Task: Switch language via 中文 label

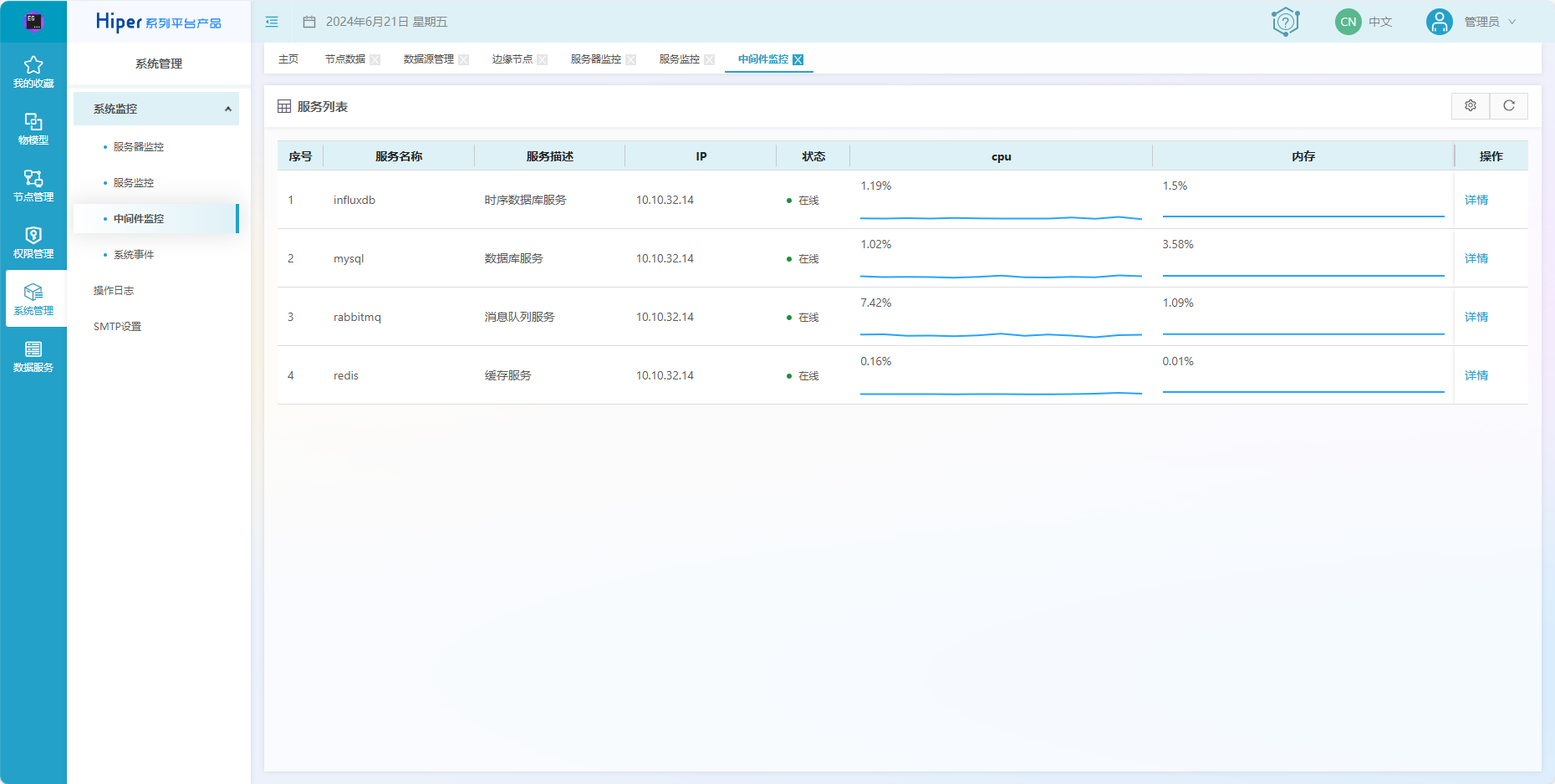Action: pyautogui.click(x=1380, y=22)
